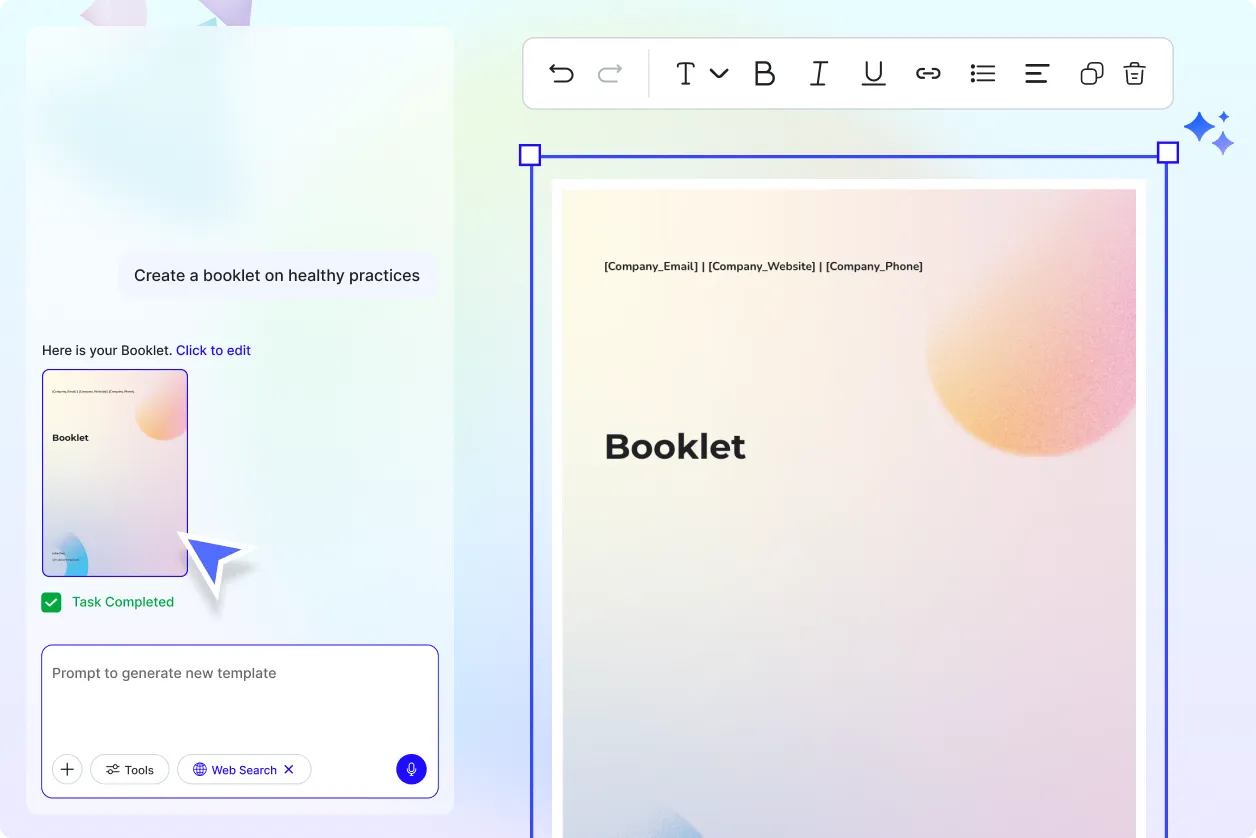
Task: Click the top-left selection handle of the page
Action: click(530, 155)
